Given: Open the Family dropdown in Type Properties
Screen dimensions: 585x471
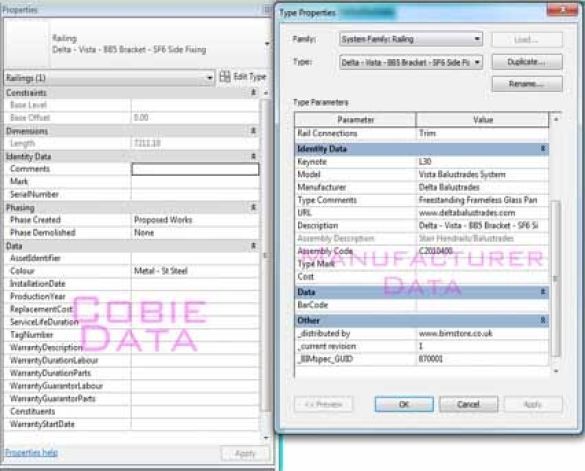Looking at the screenshot, I should (x=411, y=39).
